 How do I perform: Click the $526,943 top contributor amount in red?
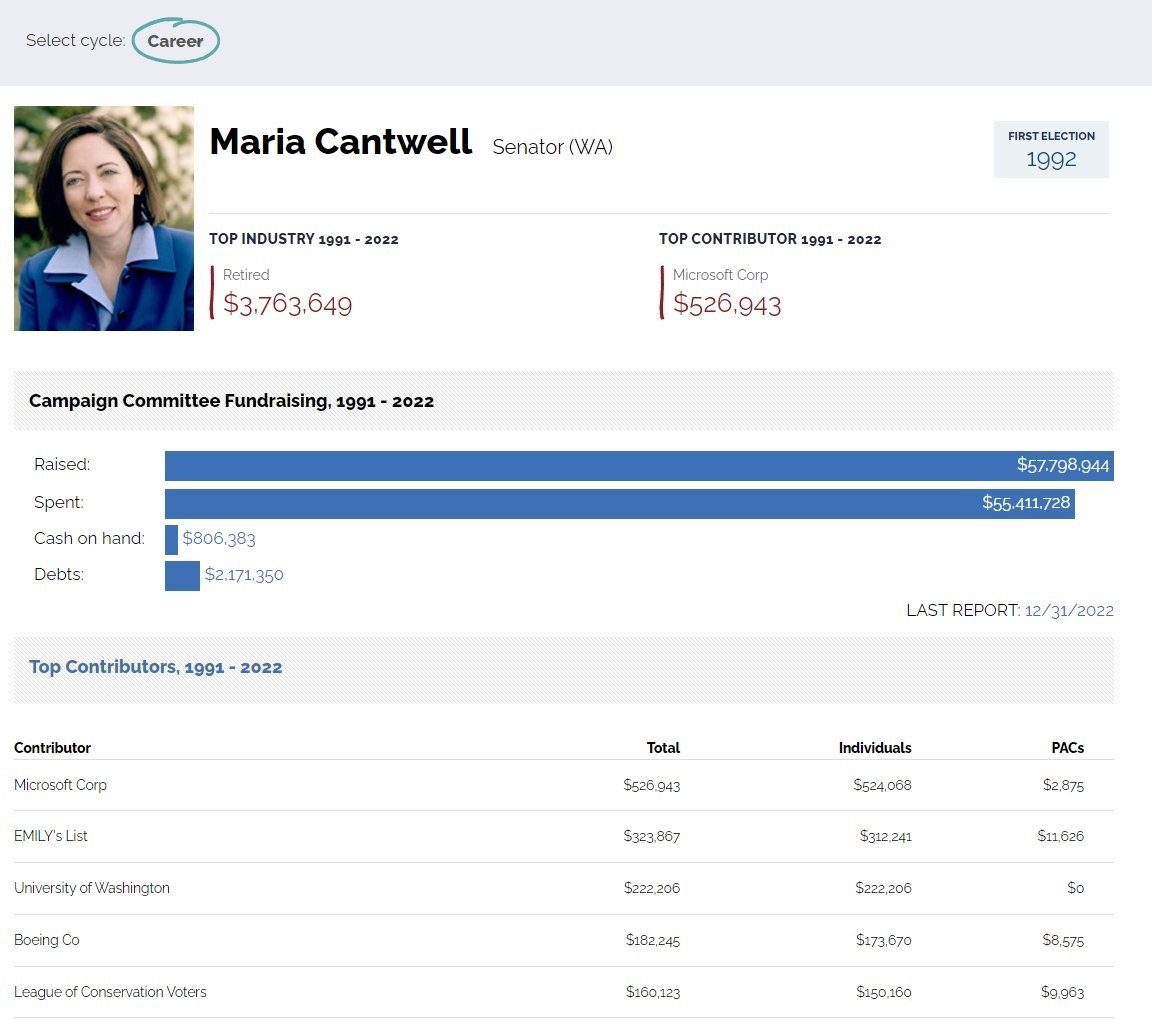coord(727,304)
